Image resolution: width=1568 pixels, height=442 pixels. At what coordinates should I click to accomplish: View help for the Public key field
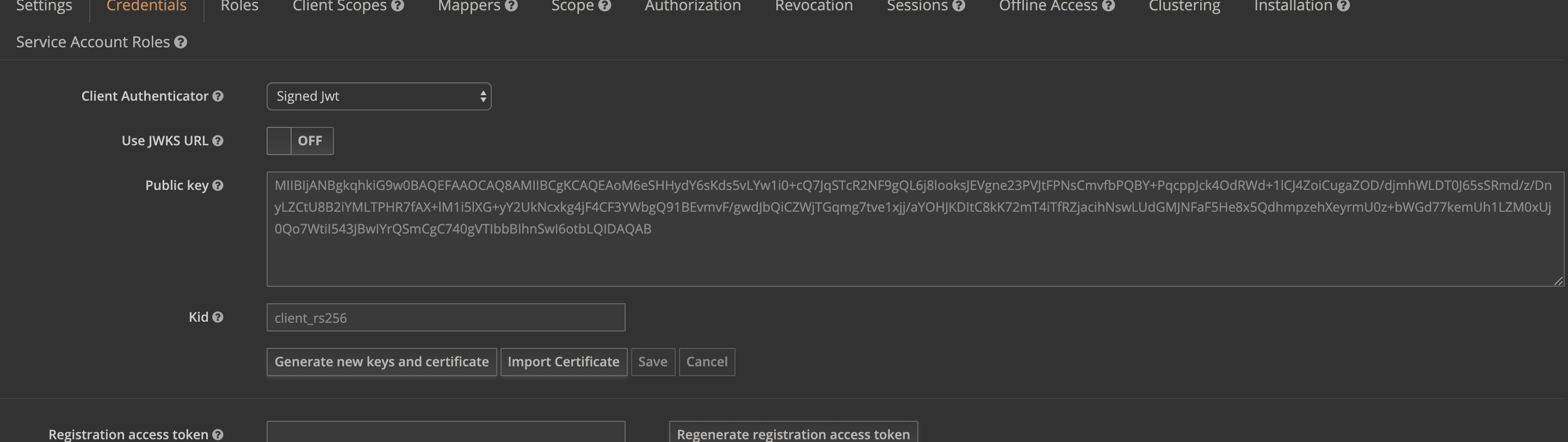click(219, 185)
